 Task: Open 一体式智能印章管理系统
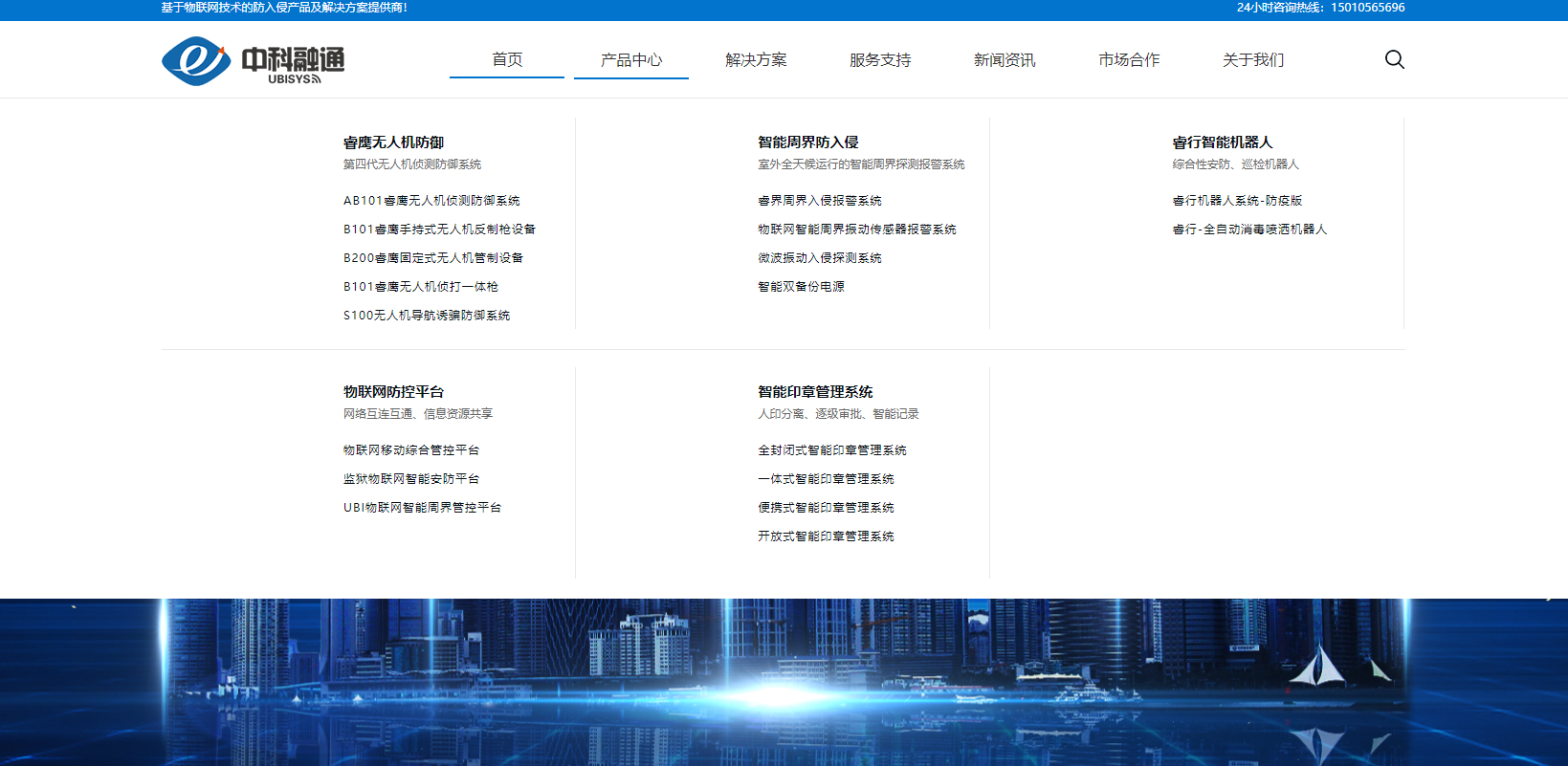tap(826, 479)
